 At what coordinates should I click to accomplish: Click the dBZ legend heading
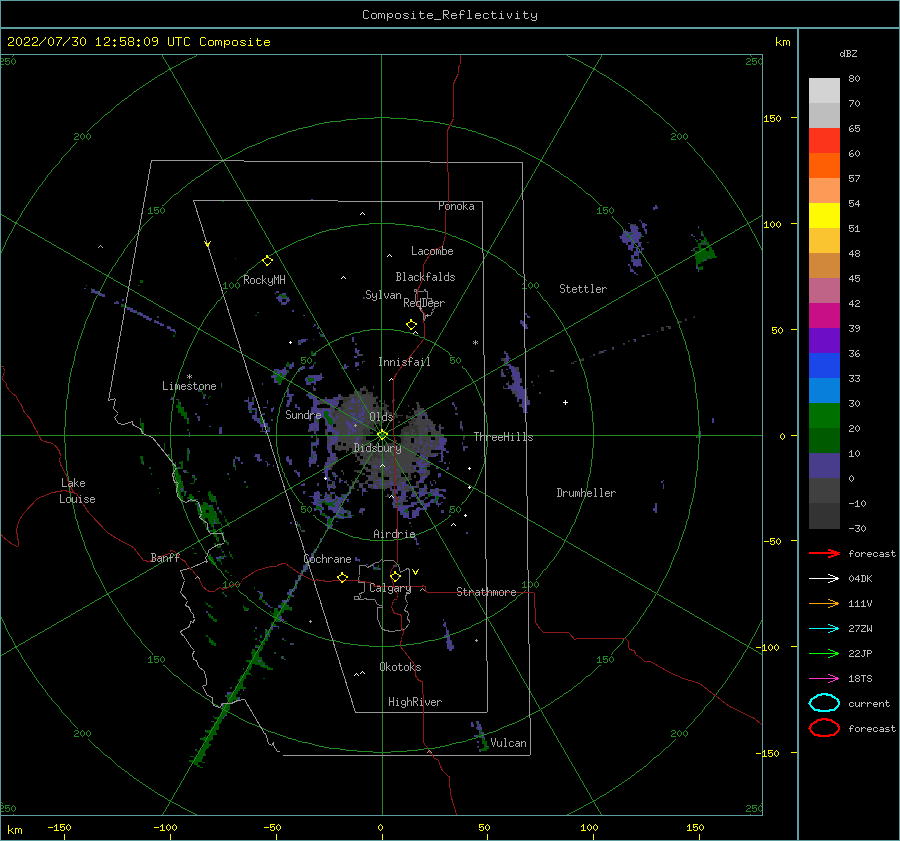click(848, 53)
